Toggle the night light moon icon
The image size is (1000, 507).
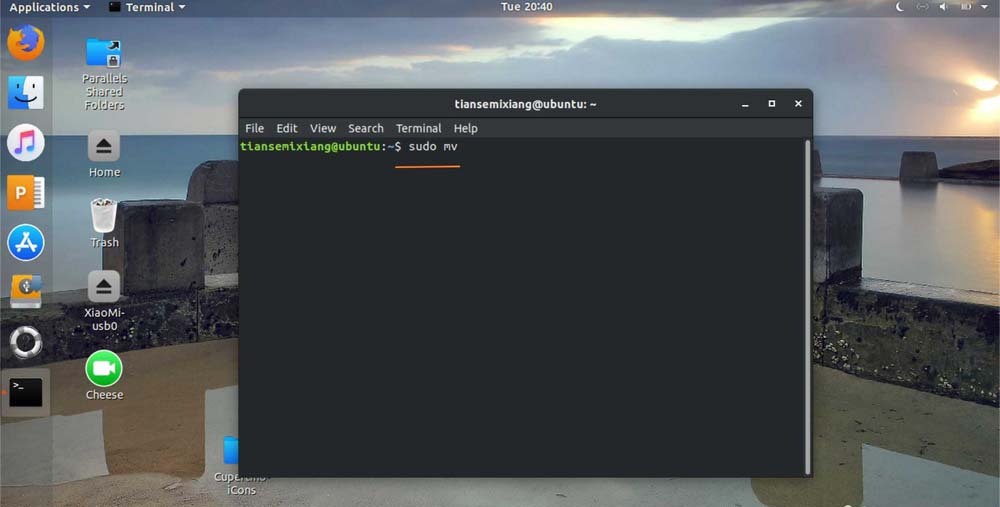tap(899, 7)
